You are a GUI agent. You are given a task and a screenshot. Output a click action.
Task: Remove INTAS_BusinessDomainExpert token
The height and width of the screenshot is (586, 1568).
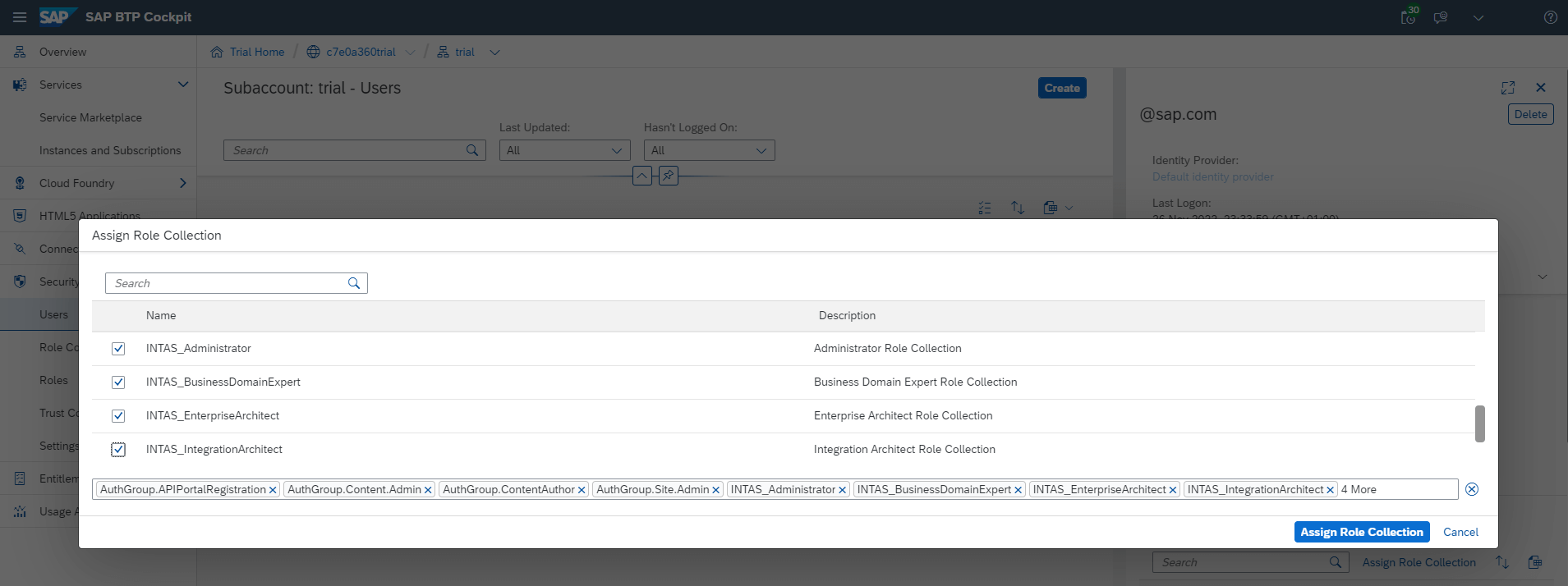tap(1019, 490)
